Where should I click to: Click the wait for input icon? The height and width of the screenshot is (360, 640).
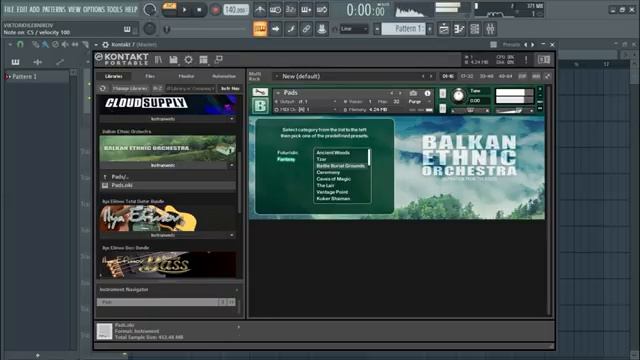tap(275, 10)
